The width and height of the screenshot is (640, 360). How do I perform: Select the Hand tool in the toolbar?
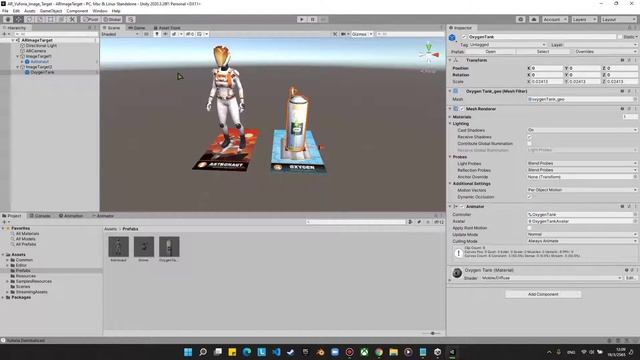pos(8,19)
